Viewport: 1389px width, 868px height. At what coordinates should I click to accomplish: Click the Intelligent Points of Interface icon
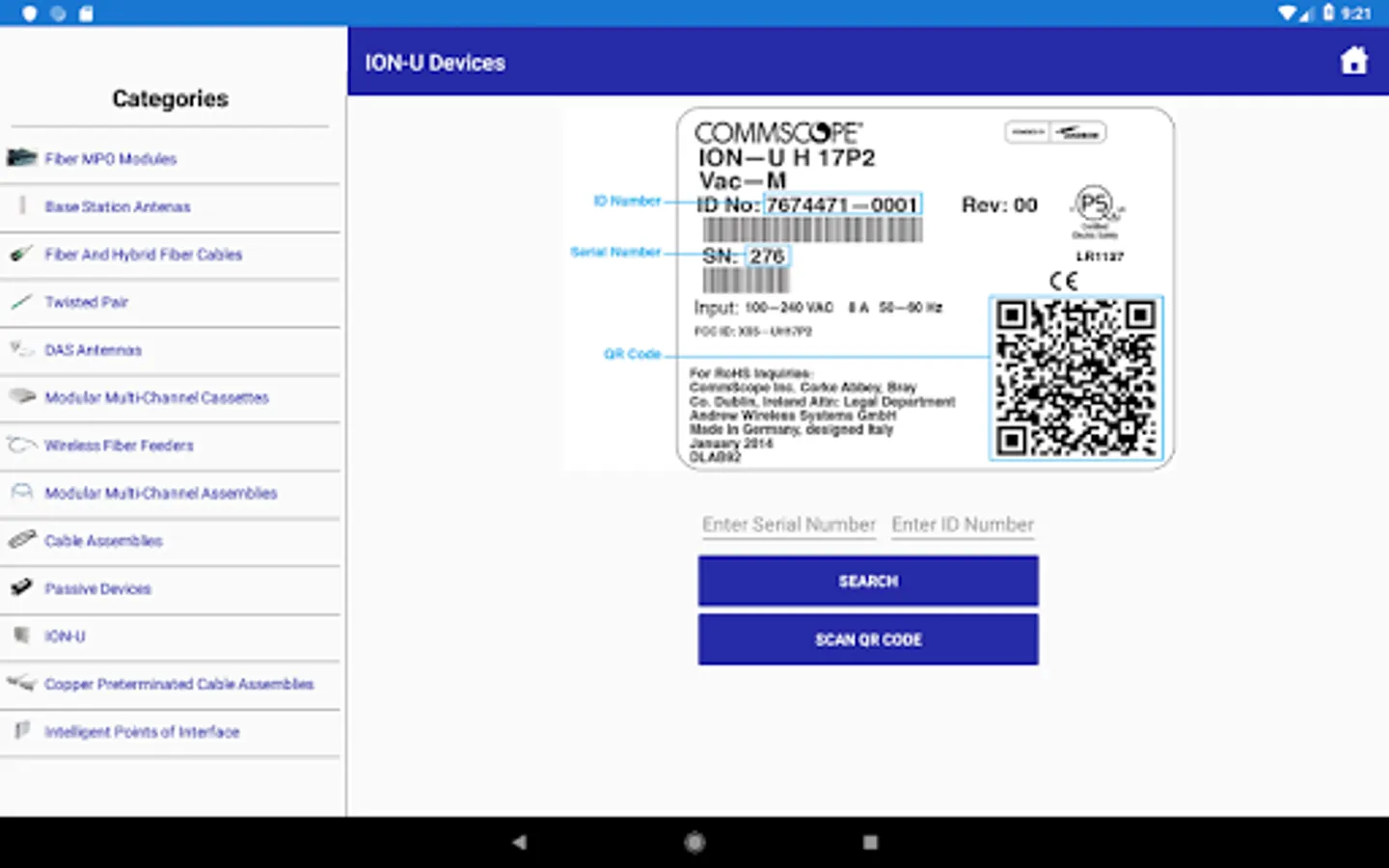tap(21, 731)
